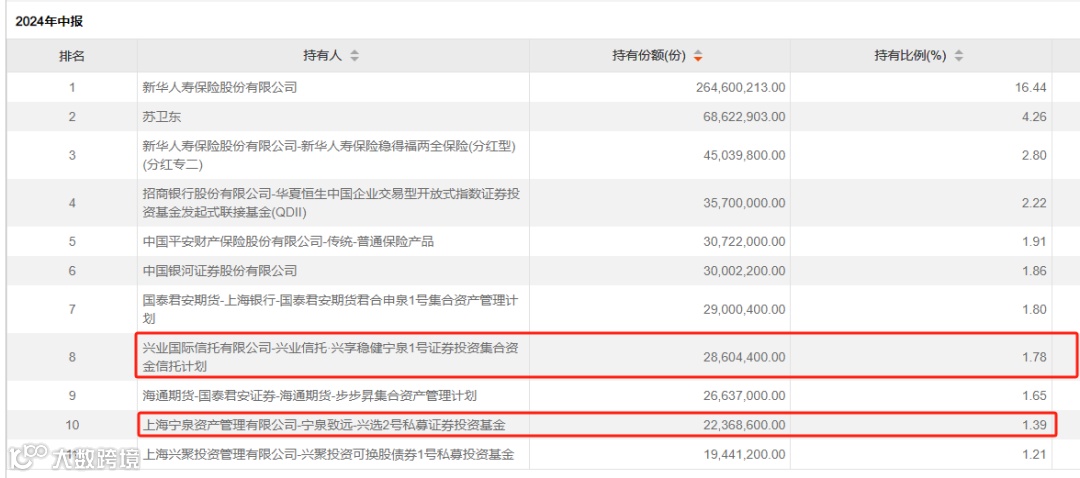Select rank number 4 cell
This screenshot has height=478, width=1080.
click(72, 202)
